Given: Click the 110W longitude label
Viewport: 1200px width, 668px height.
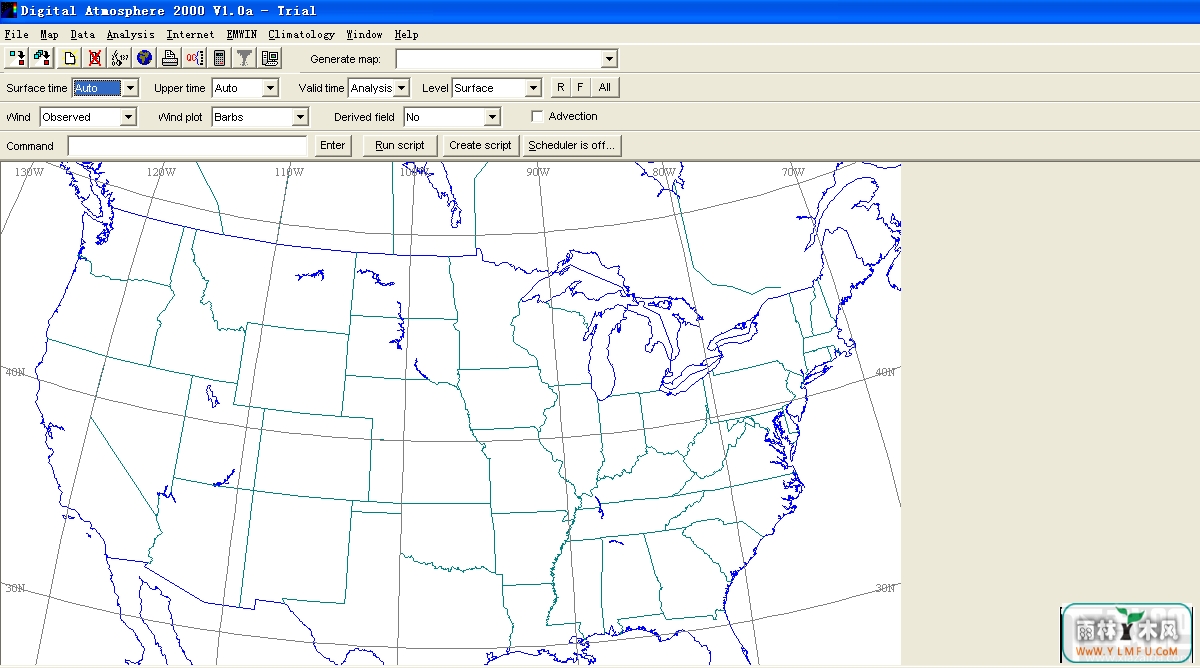Looking at the screenshot, I should 289,172.
